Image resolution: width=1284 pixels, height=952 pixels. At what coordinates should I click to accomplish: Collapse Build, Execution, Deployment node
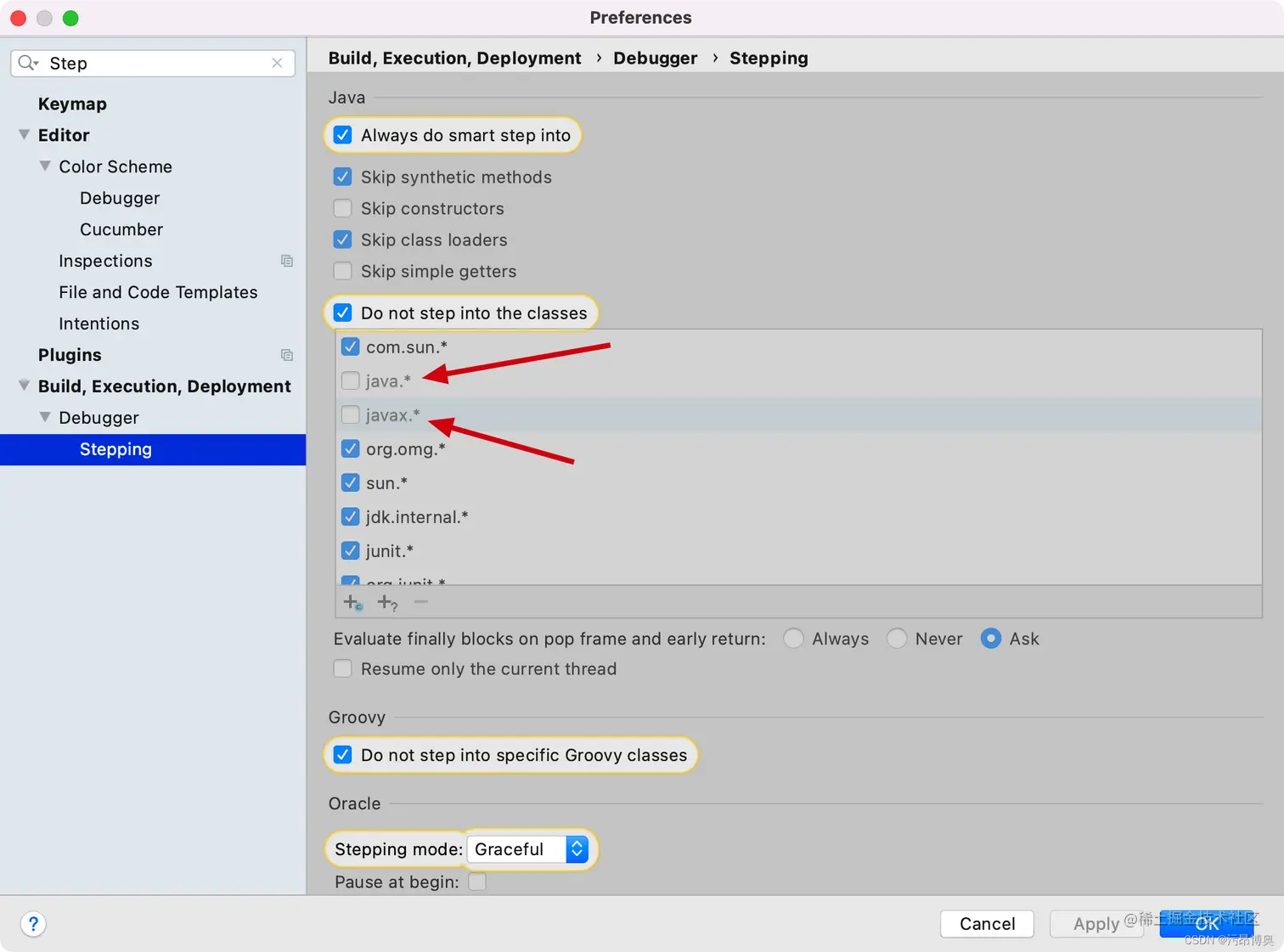[x=24, y=386]
